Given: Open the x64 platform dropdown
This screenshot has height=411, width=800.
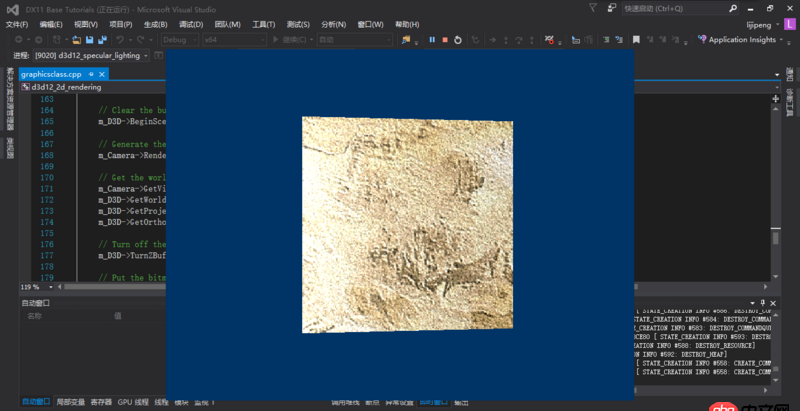Looking at the screenshot, I should click(234, 40).
